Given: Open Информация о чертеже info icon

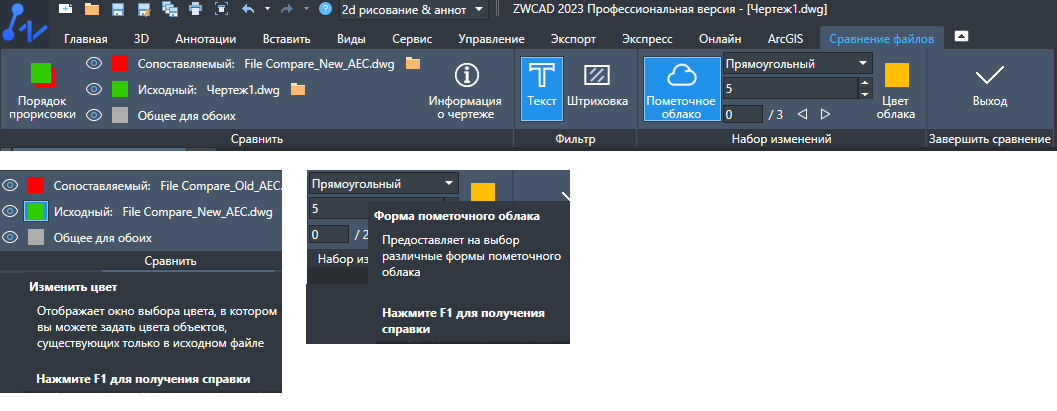Looking at the screenshot, I should point(464,75).
